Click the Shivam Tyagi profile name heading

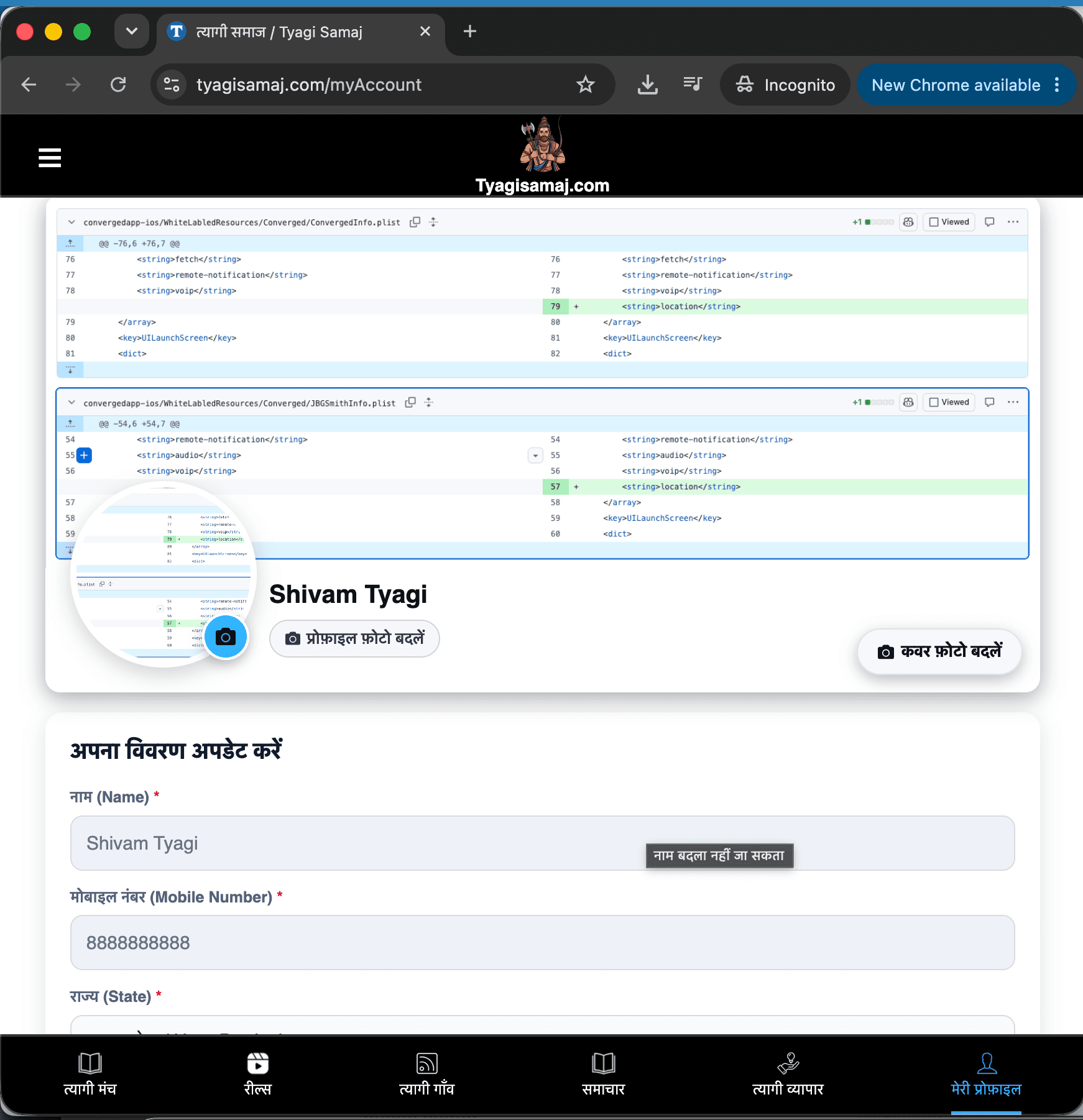[x=348, y=595]
